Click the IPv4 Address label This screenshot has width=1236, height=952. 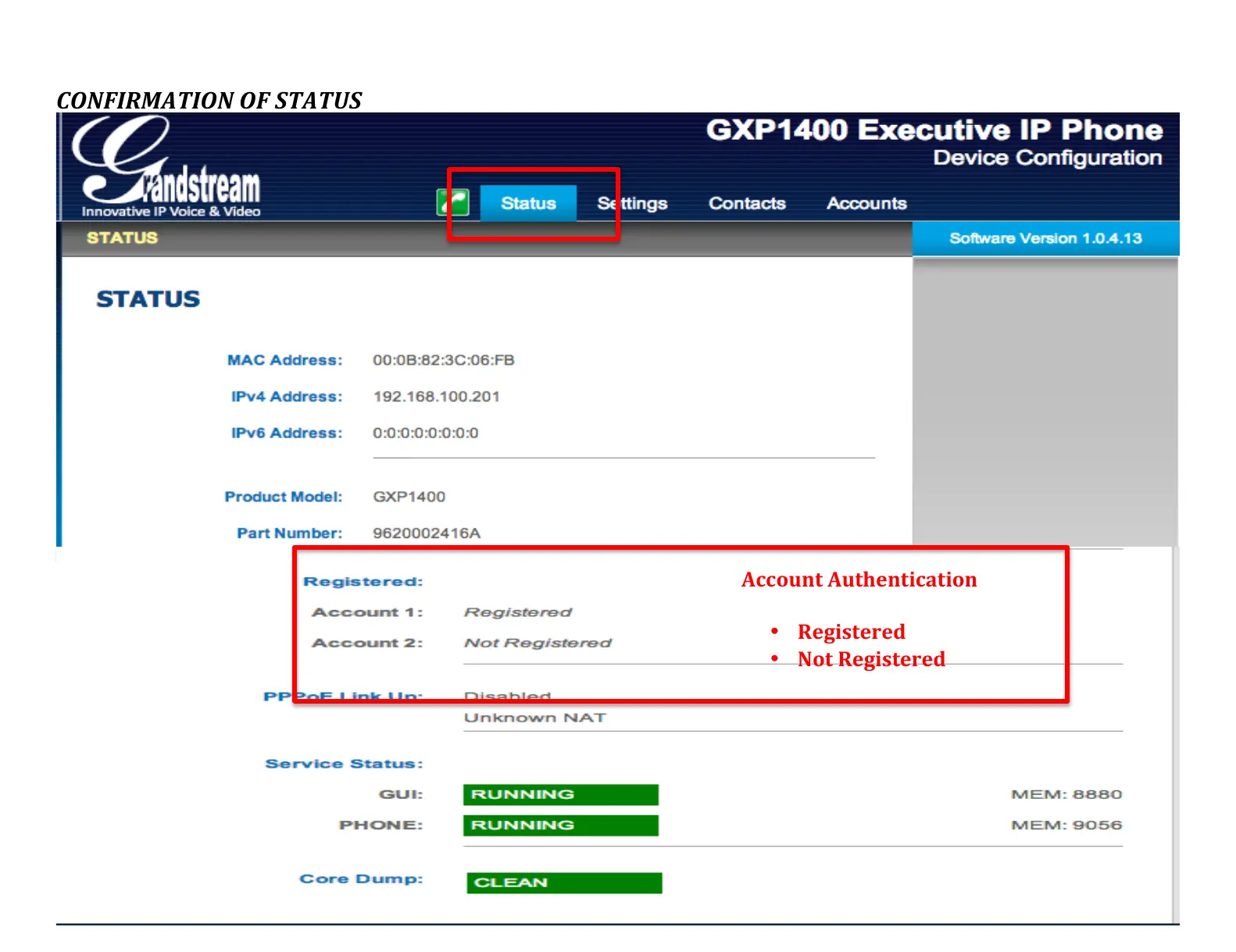coord(287,397)
